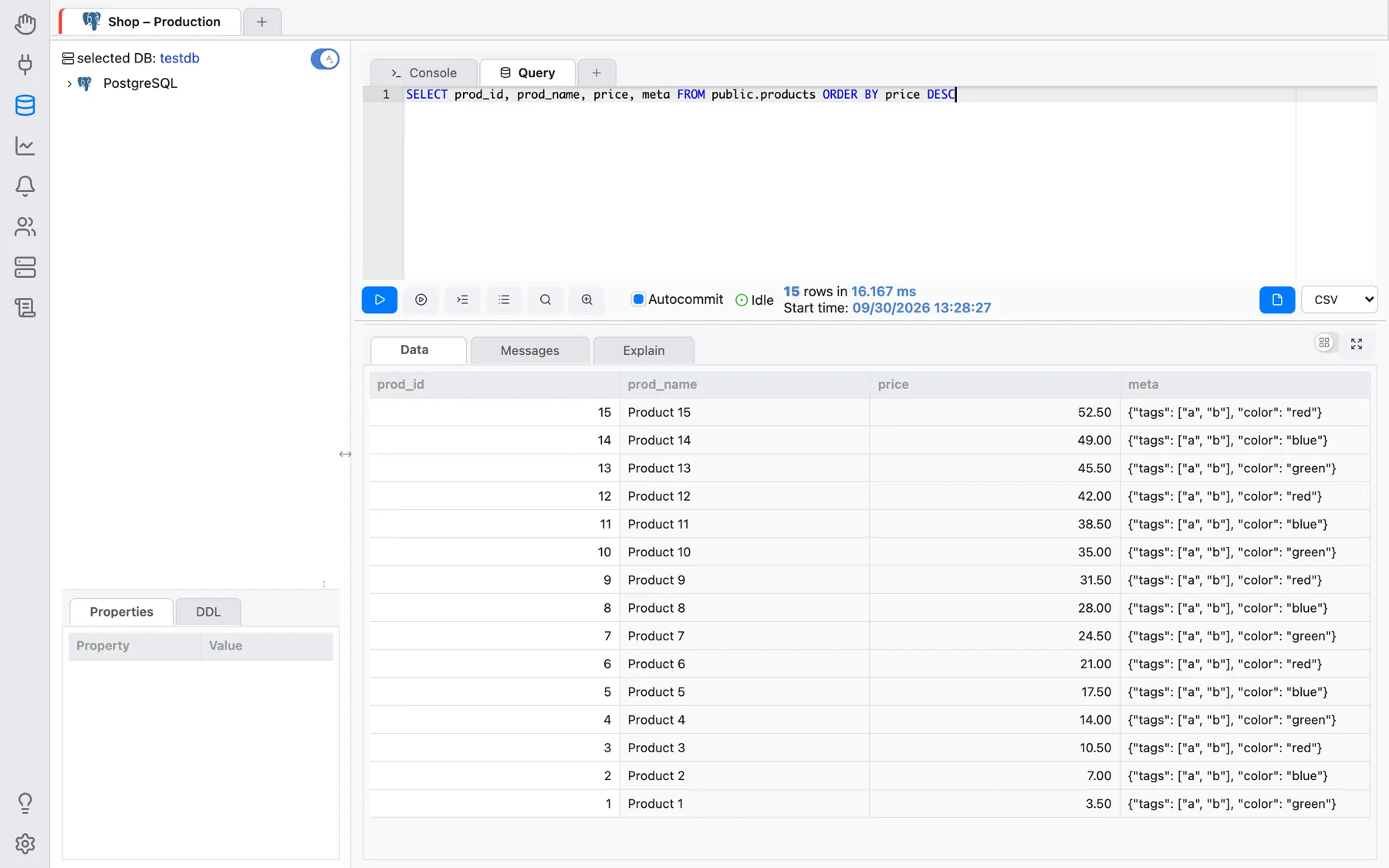The width and height of the screenshot is (1389, 868).
Task: Click the horizontal arrows sidebar resize handle
Action: tap(345, 454)
